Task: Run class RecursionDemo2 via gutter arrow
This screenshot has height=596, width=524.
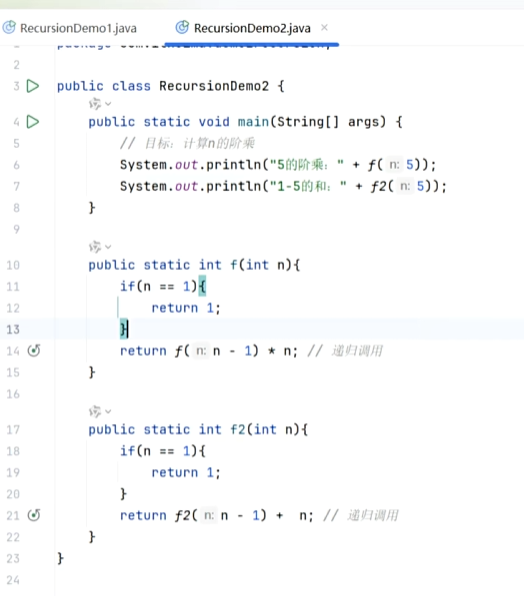Action: coord(33,86)
